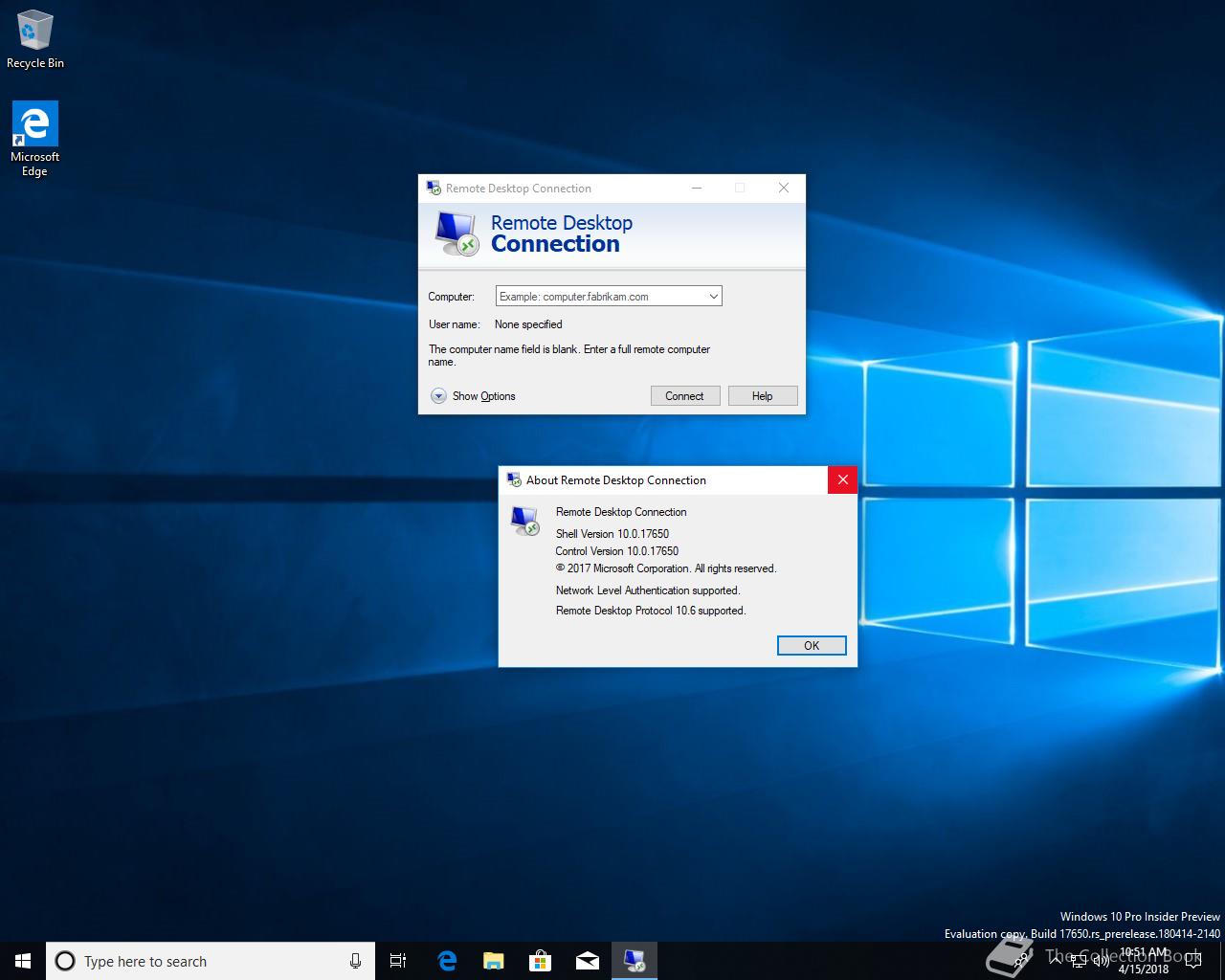Click the 2017 Microsoft Corporation copyright text

pos(666,568)
